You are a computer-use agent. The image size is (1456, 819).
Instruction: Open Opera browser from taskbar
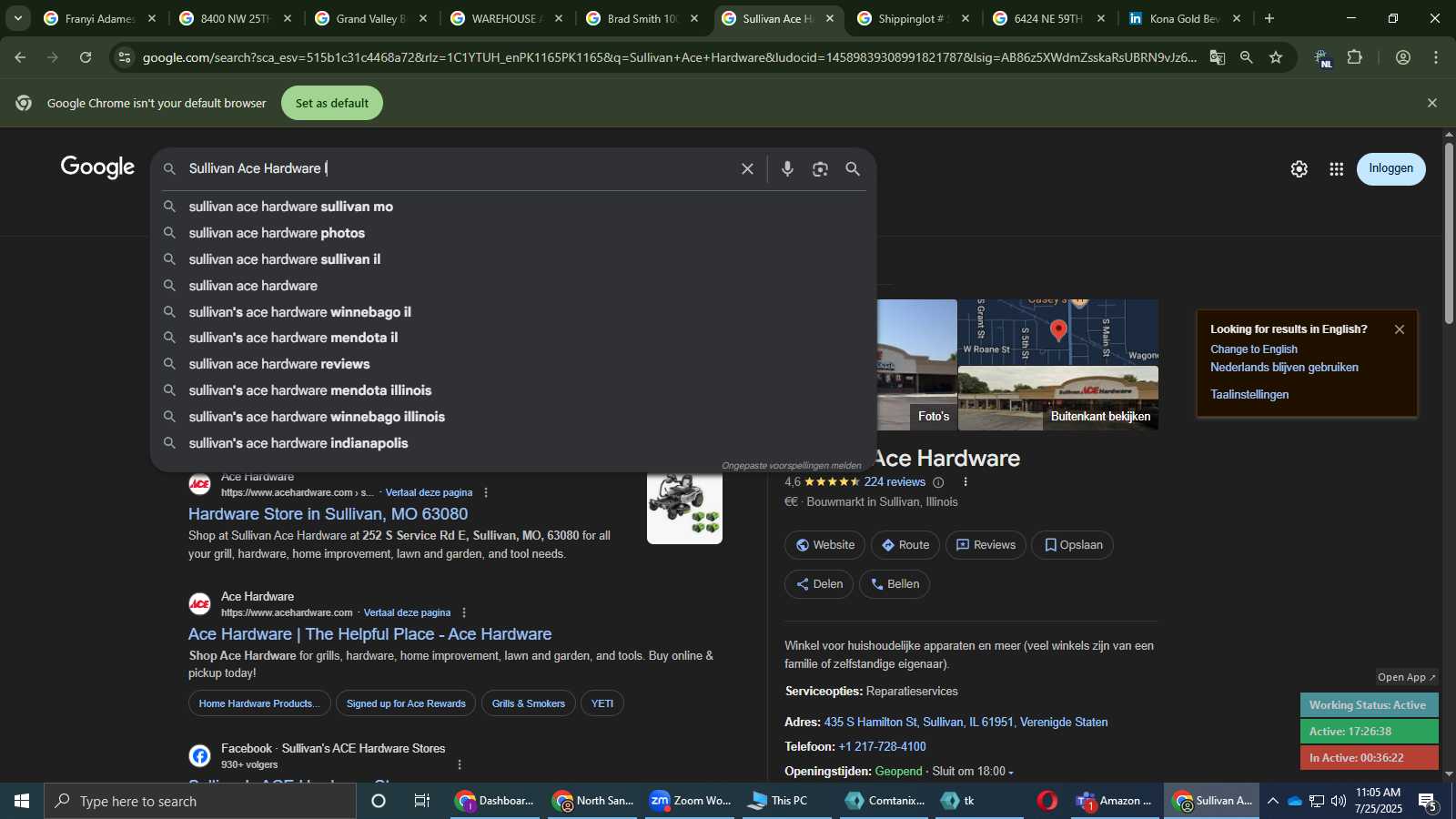point(1047,801)
